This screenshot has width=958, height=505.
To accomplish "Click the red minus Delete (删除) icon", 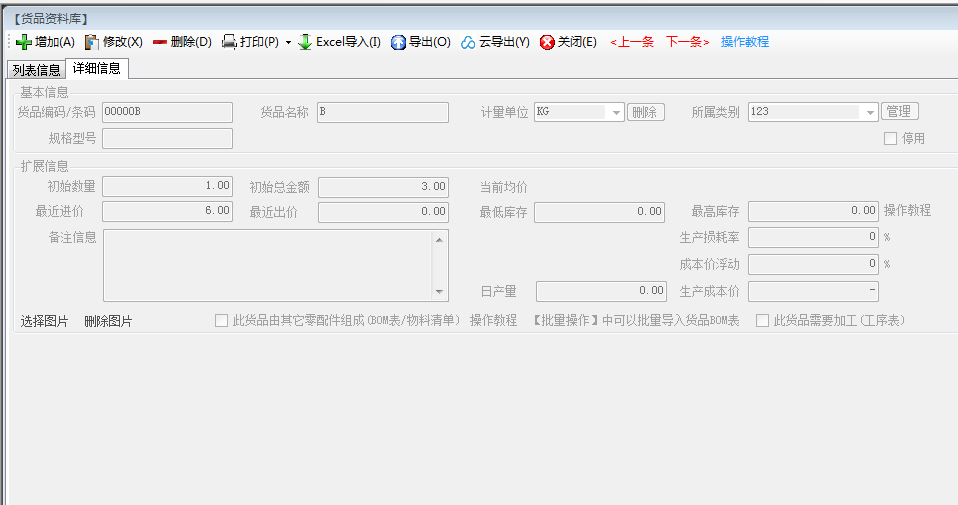I will 160,42.
